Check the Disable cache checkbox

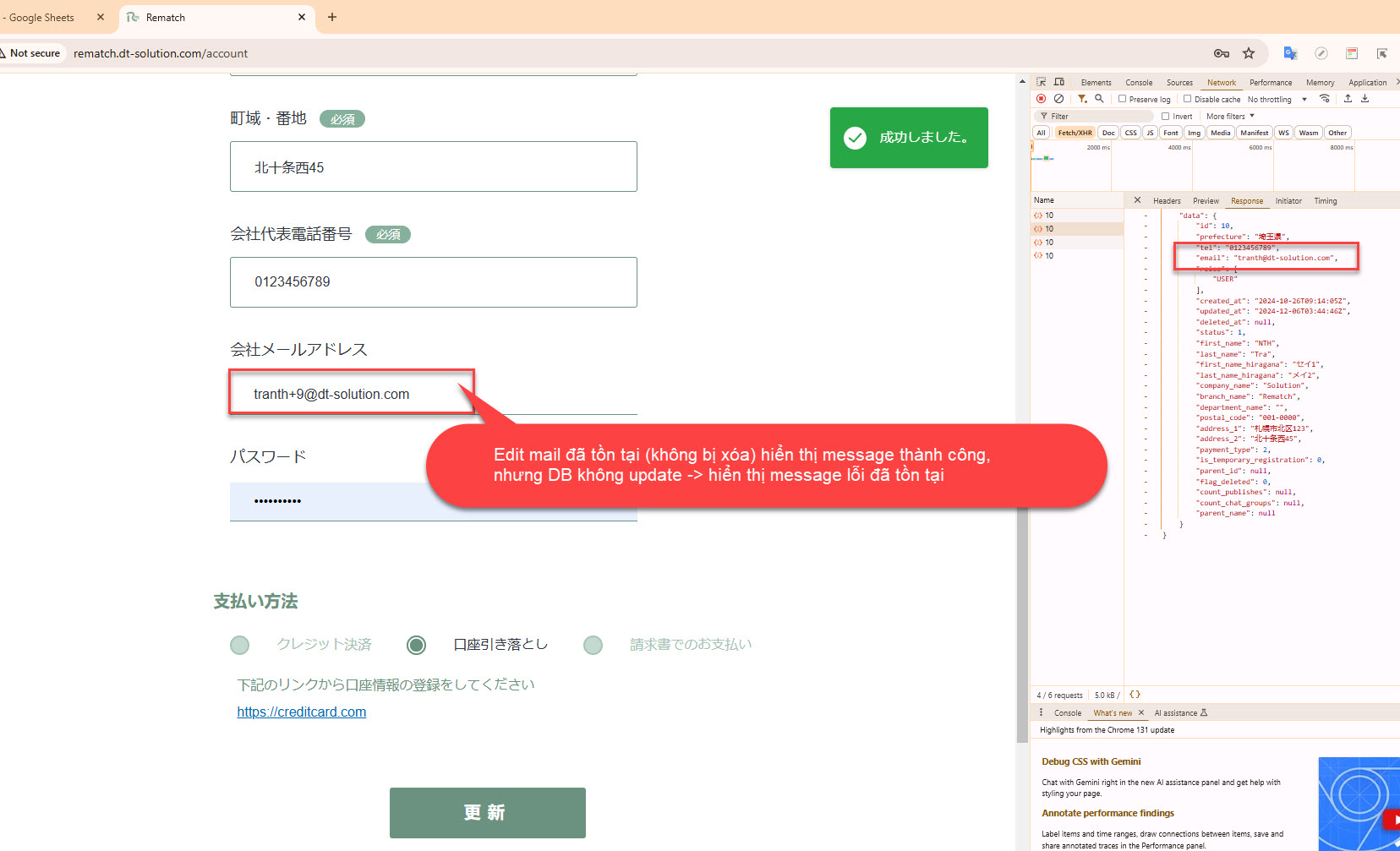(1187, 99)
